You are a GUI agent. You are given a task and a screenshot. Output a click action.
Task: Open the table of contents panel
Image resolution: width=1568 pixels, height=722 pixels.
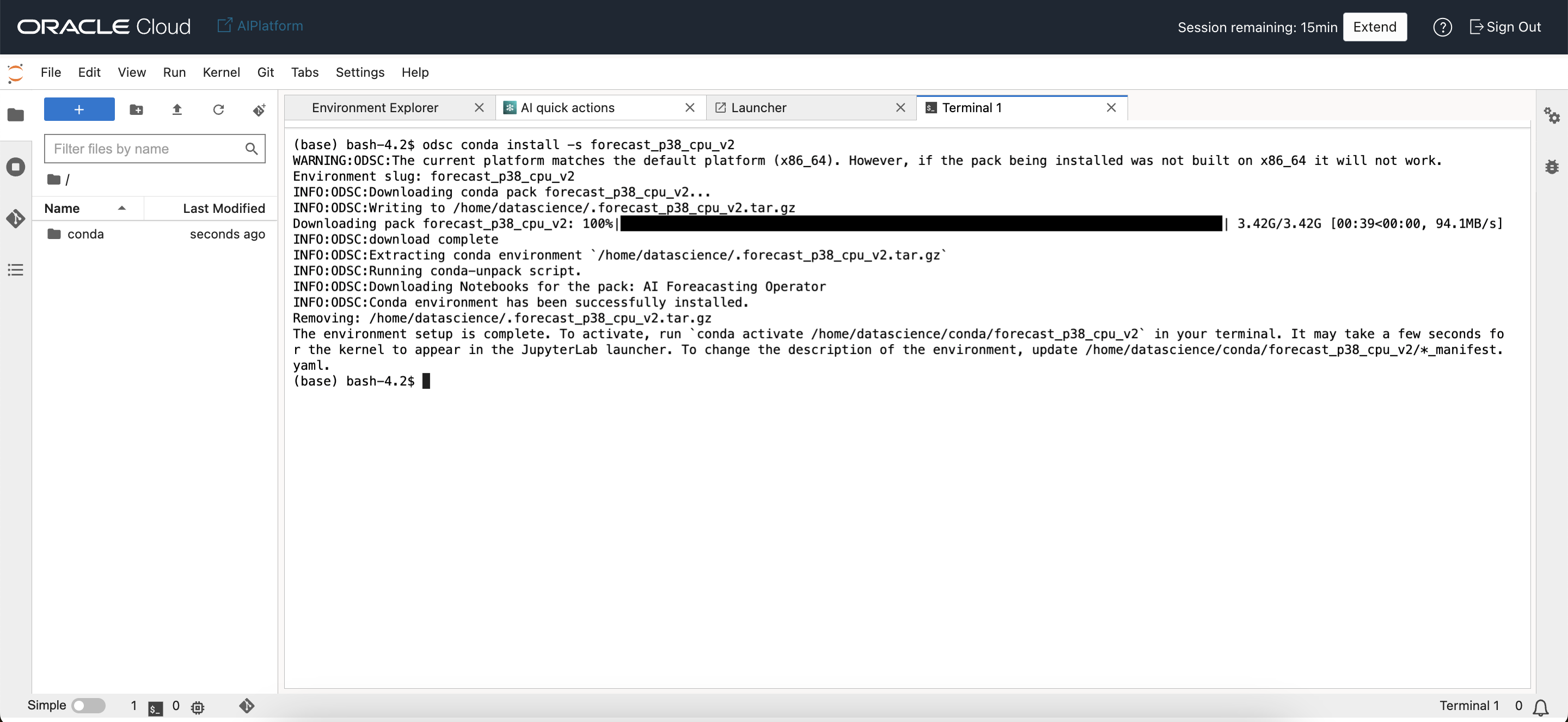tap(16, 270)
